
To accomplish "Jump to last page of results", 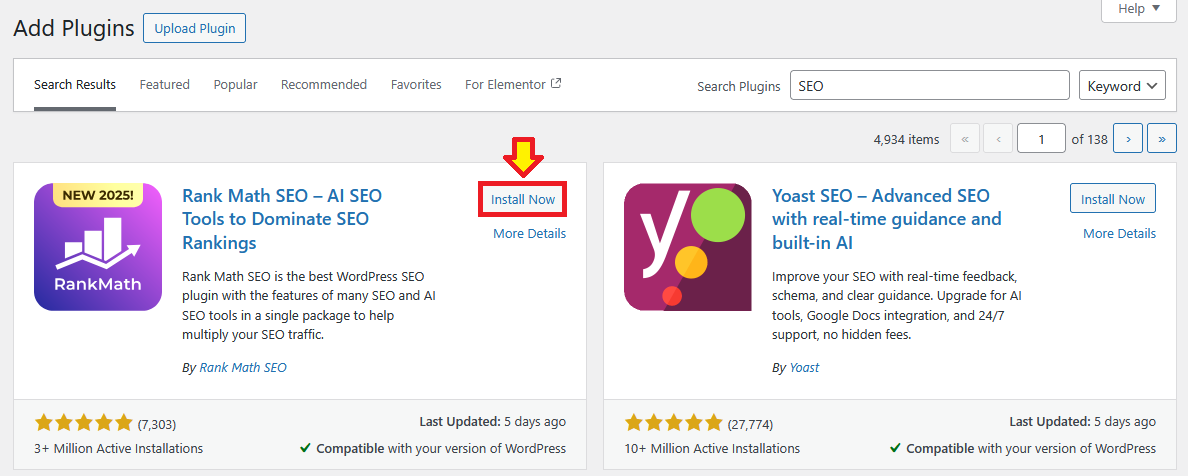I will point(1161,139).
